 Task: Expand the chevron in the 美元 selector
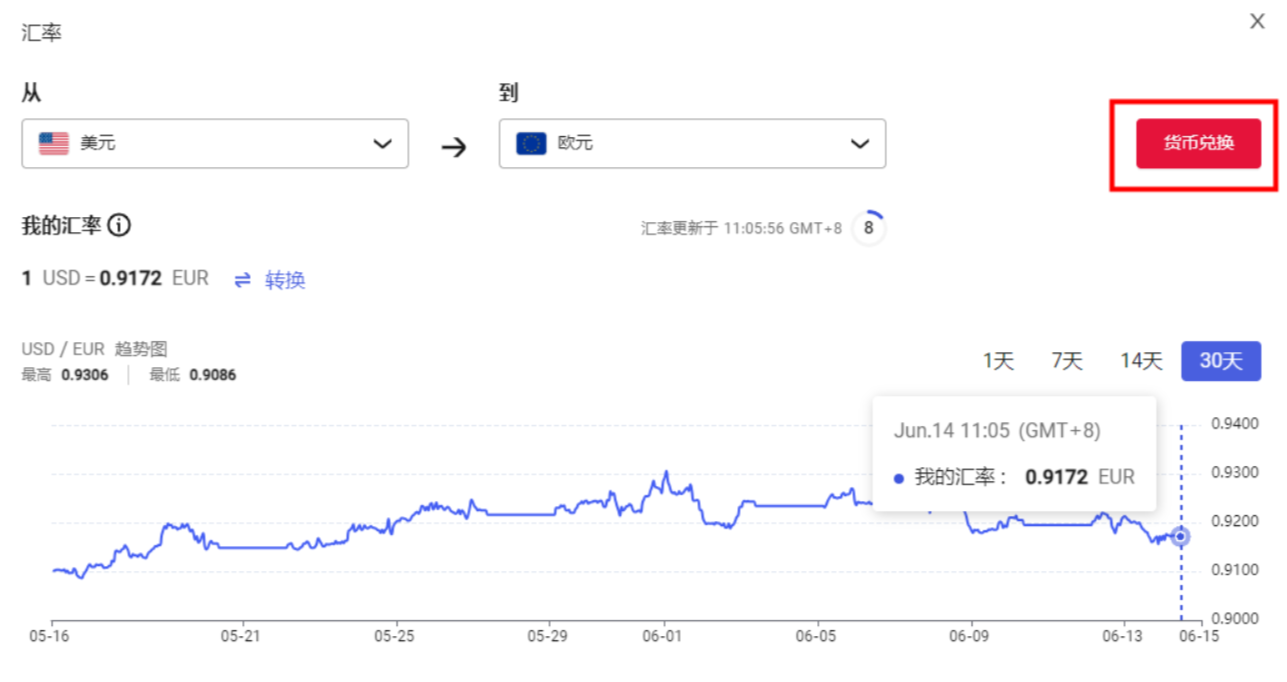coord(382,144)
